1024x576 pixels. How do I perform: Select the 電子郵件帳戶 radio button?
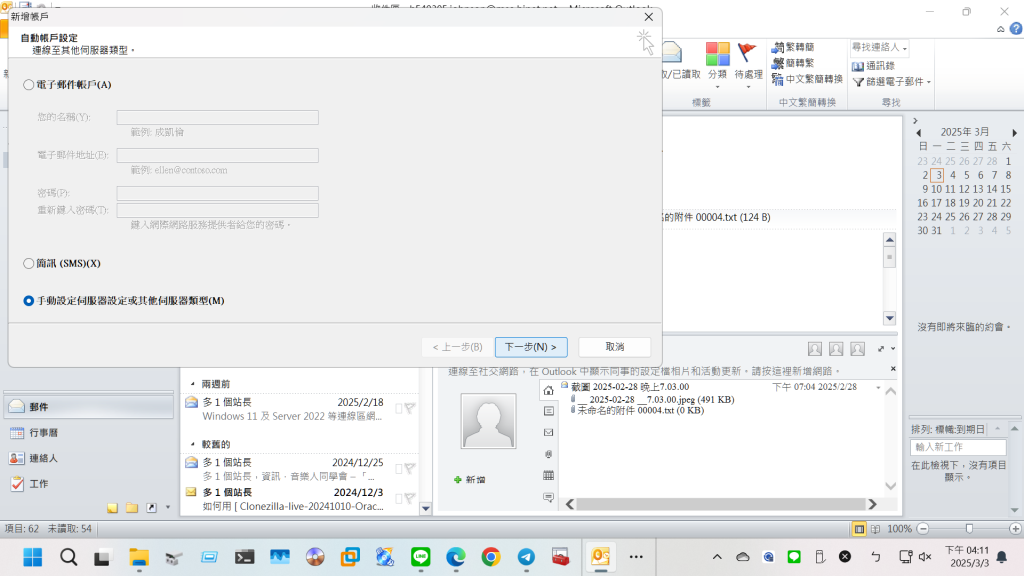(29, 85)
